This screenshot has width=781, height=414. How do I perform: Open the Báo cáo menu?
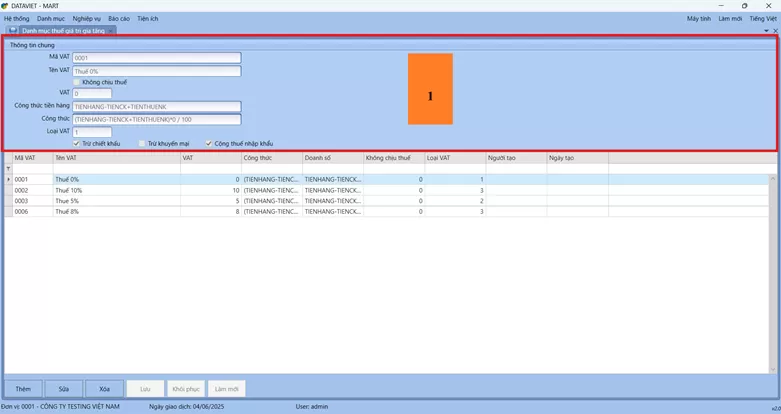[119, 18]
